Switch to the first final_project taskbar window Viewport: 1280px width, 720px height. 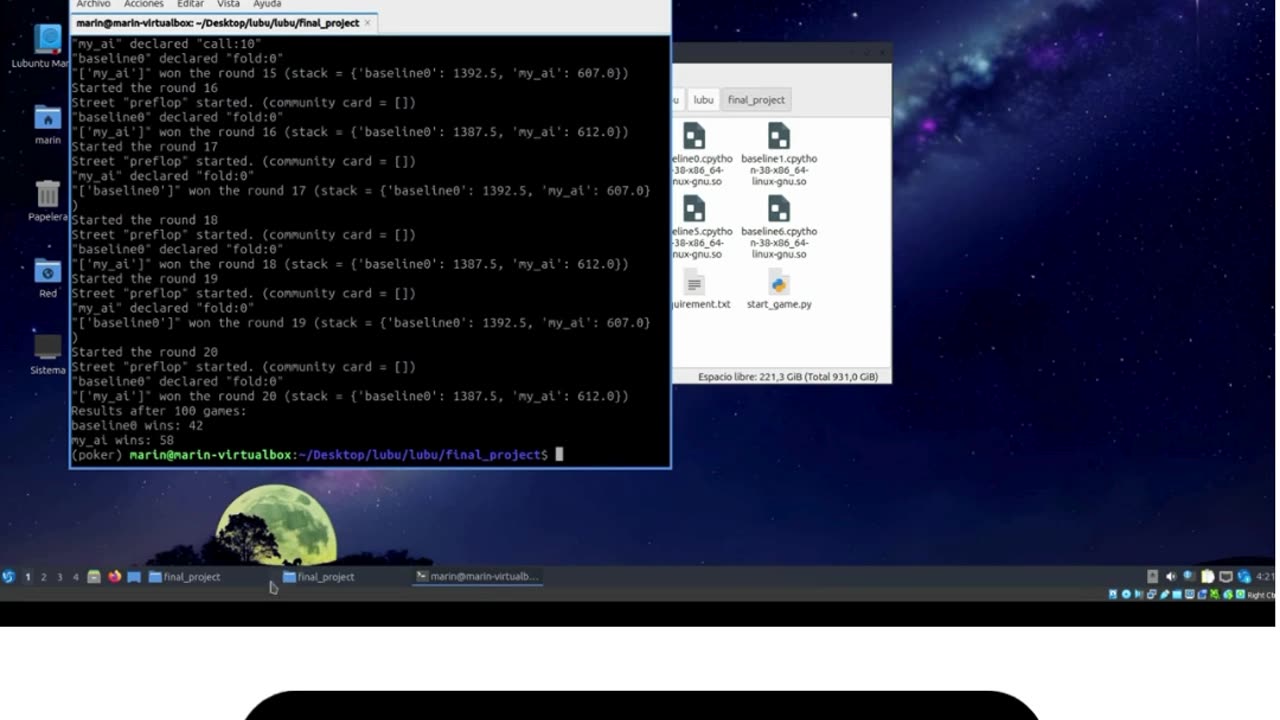(185, 577)
